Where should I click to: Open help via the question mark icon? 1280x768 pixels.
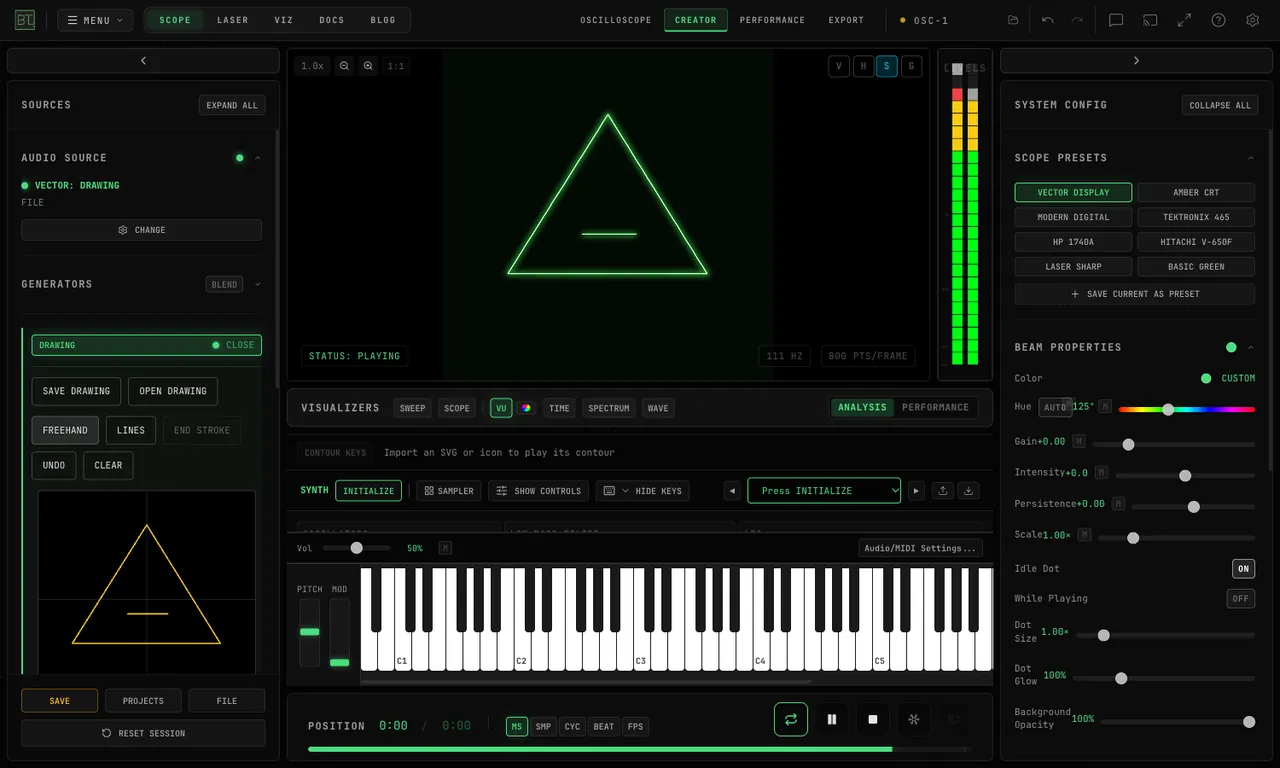pos(1218,20)
